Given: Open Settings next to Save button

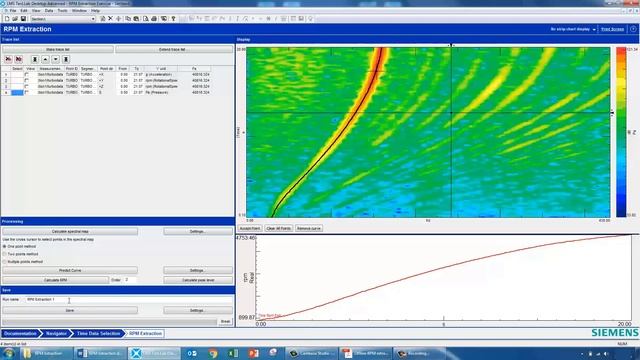Looking at the screenshot, I should pyautogui.click(x=198, y=310).
